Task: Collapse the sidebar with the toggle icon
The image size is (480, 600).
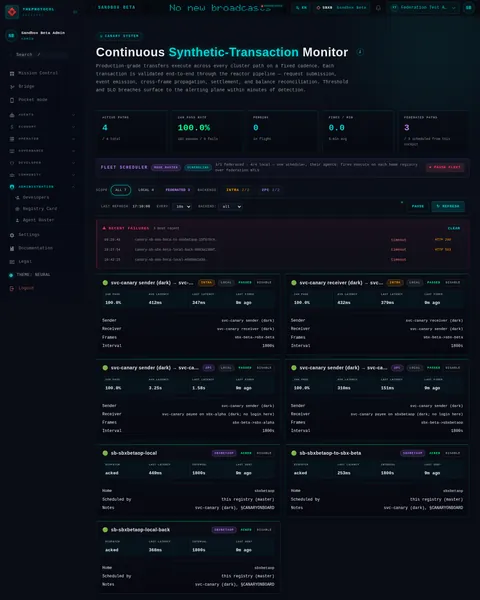Action: click(x=75, y=12)
